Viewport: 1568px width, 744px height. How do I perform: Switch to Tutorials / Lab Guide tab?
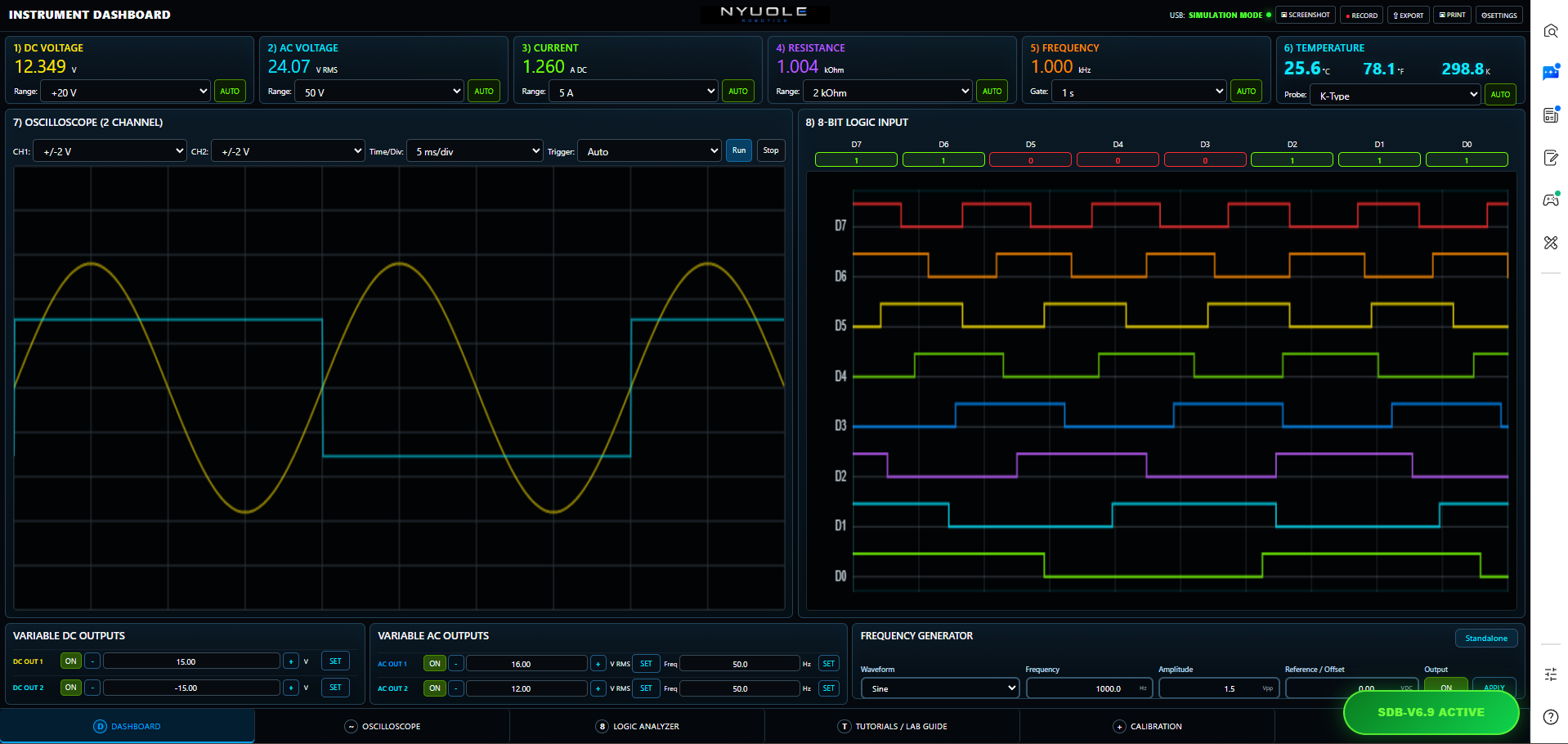coord(893,726)
